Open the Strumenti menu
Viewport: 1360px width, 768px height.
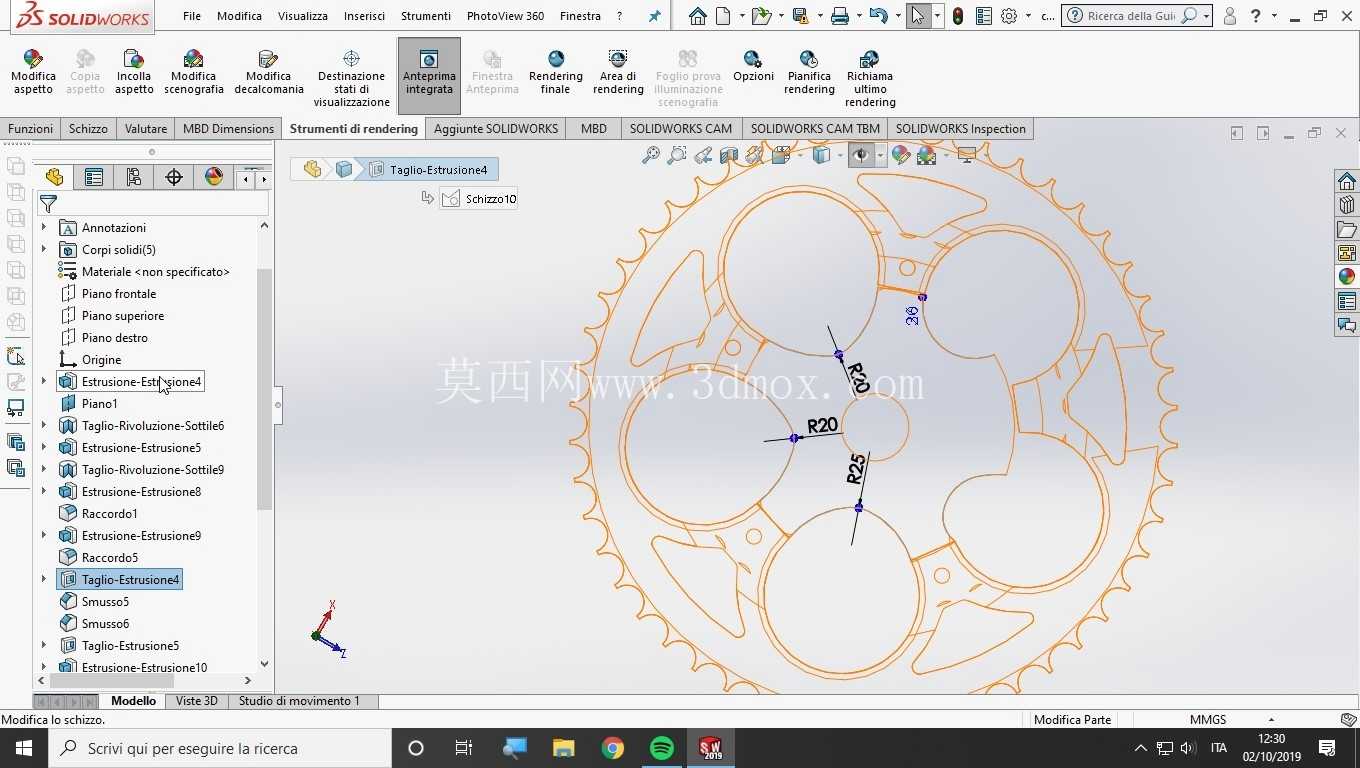(x=425, y=16)
